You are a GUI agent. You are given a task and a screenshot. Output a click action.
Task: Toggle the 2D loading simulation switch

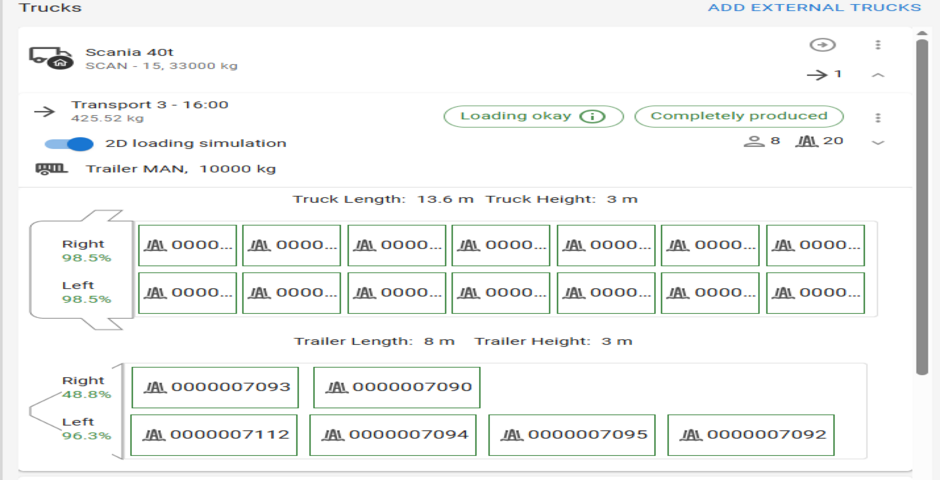pos(69,144)
